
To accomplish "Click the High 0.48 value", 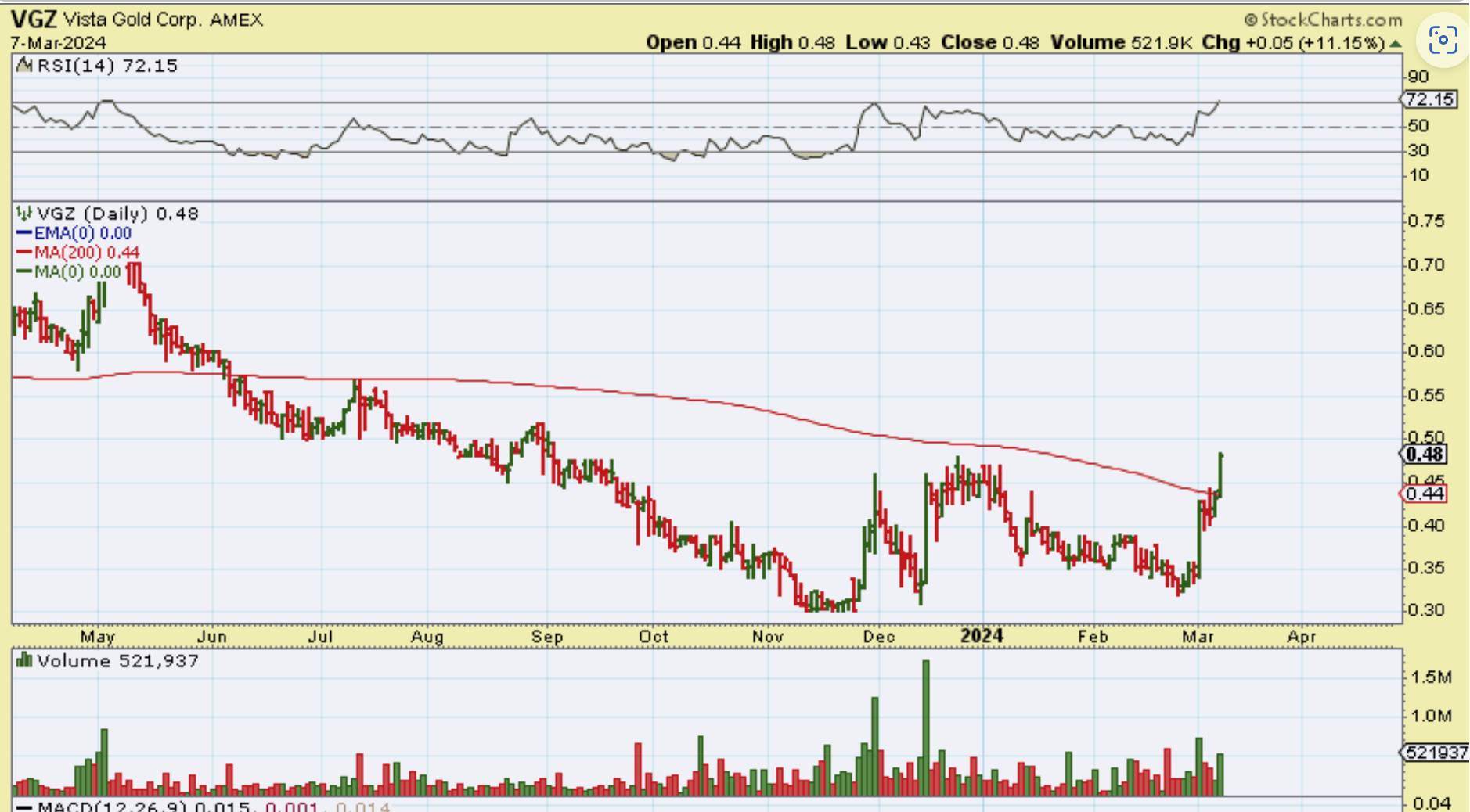I will click(x=793, y=42).
